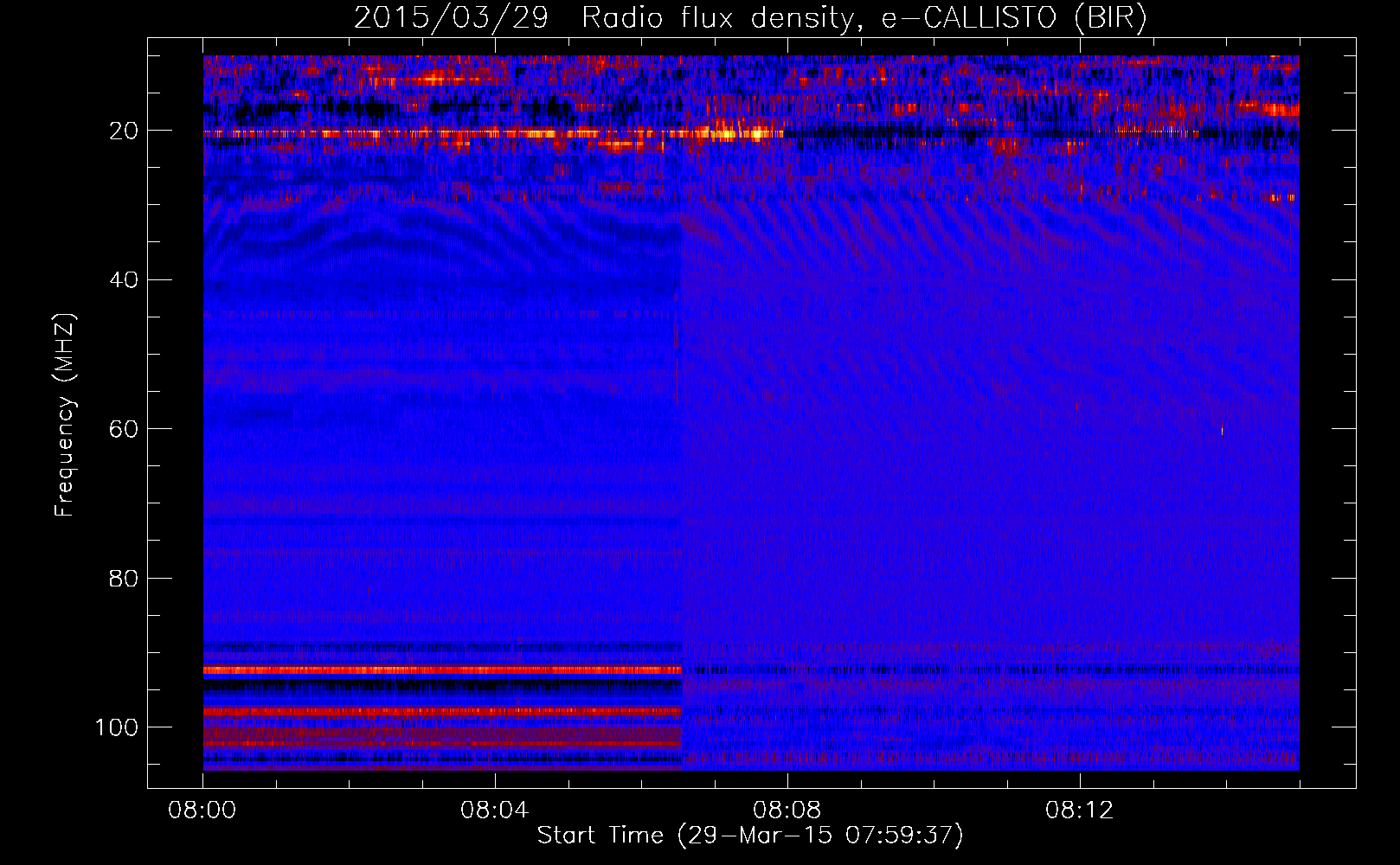Viewport: 1400px width, 865px height.
Task: Click the "08:12" time tick label
Action: [x=1080, y=811]
